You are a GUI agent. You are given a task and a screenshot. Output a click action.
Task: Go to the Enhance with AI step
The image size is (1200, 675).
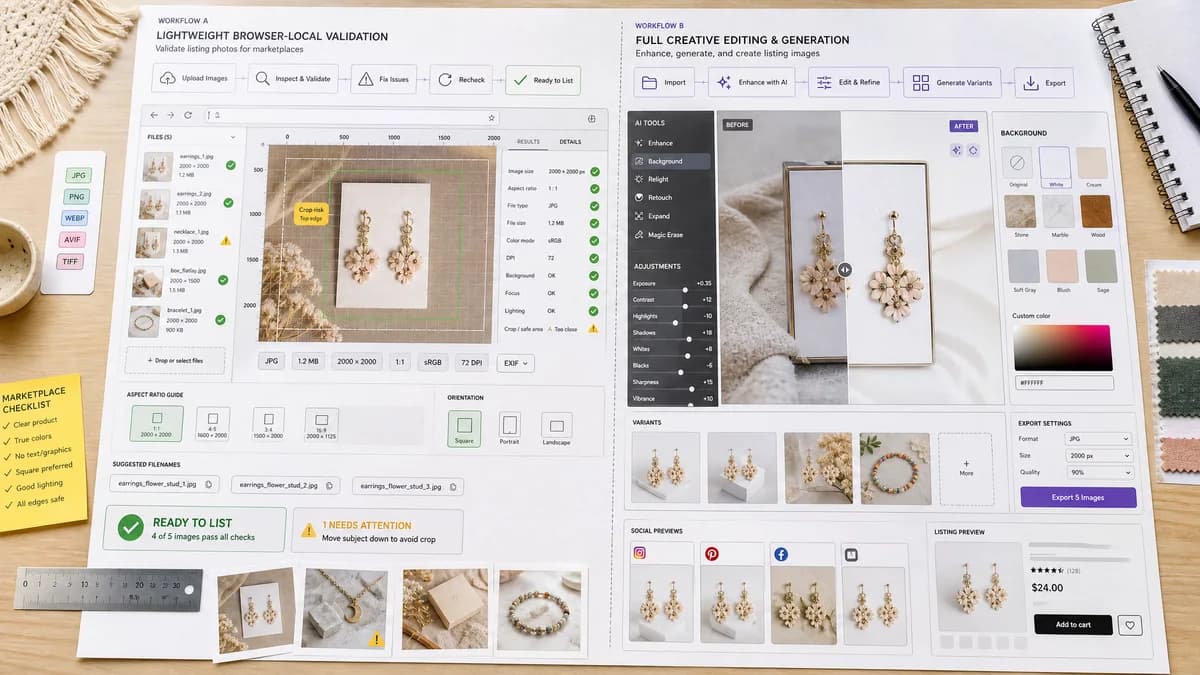coord(751,82)
